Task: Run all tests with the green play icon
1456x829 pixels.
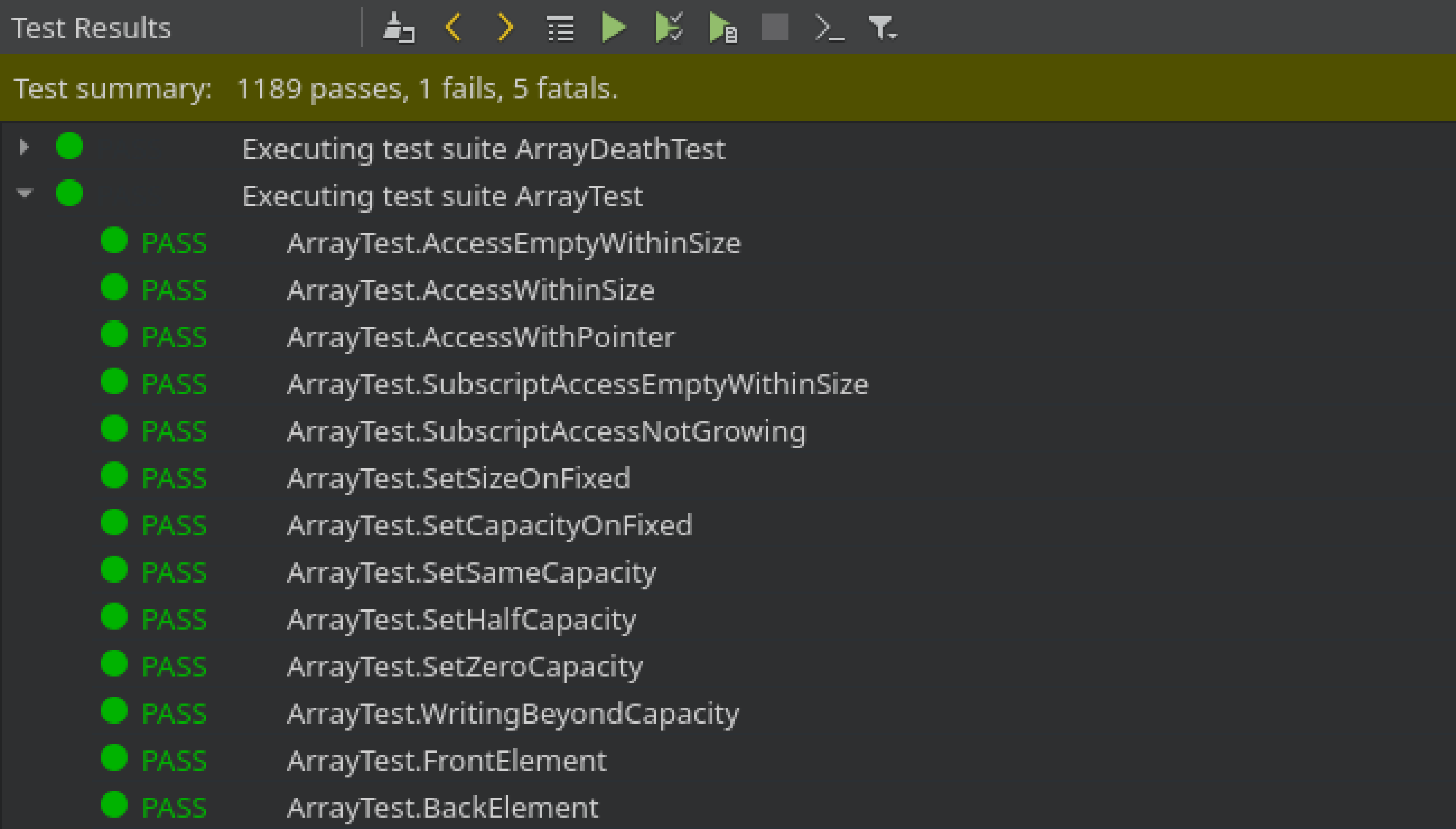Action: click(x=614, y=27)
